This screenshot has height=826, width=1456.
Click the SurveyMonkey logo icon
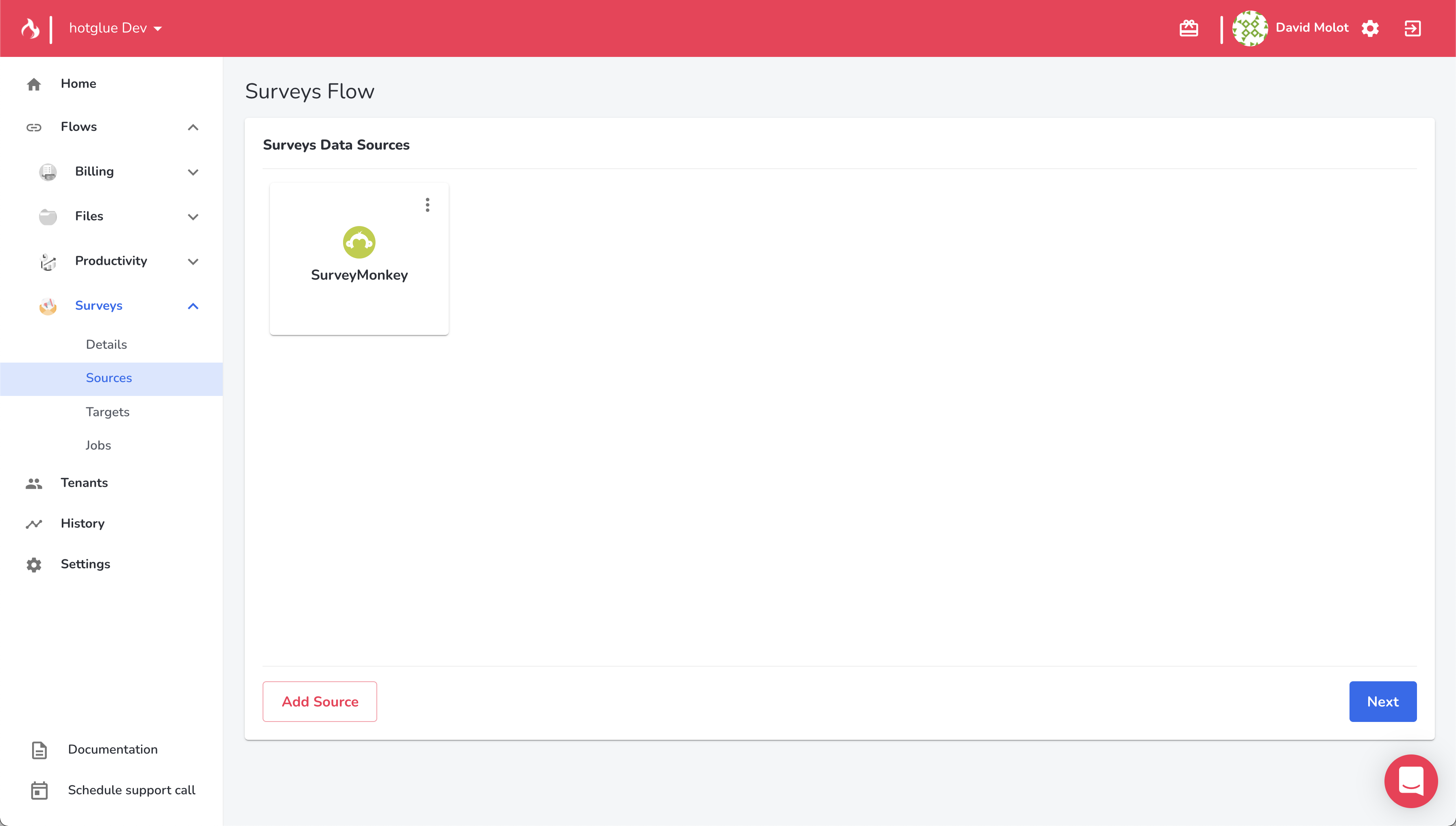click(359, 242)
